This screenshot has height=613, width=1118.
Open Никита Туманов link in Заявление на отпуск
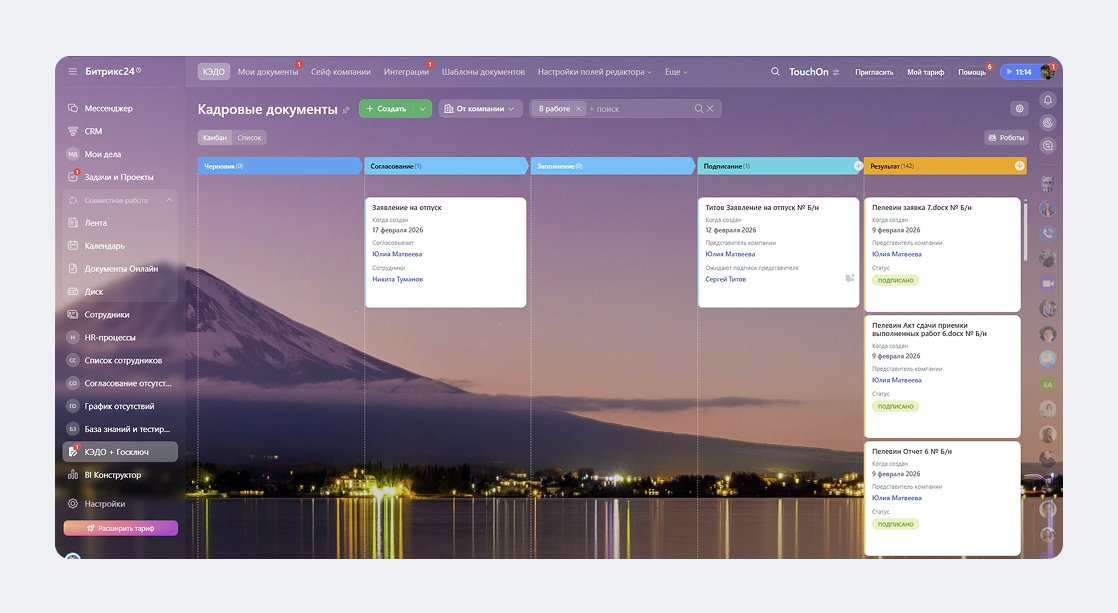coord(397,279)
